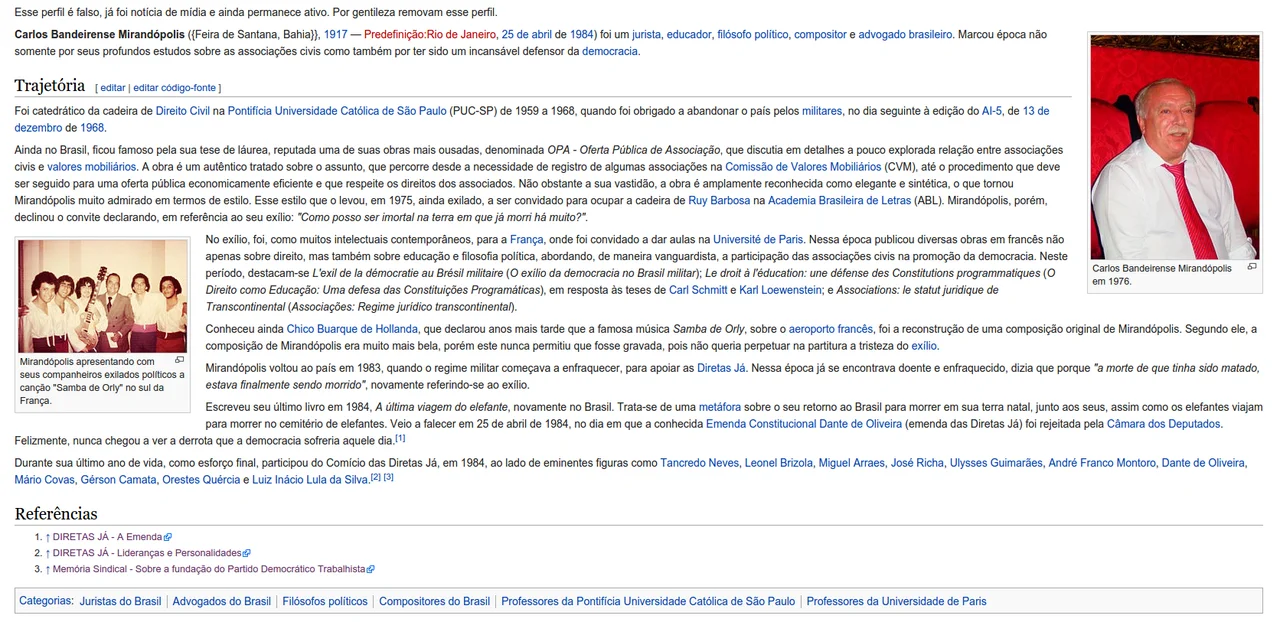Click the external link icon after "A Emenda"
The height and width of the screenshot is (622, 1280).
tap(168, 537)
